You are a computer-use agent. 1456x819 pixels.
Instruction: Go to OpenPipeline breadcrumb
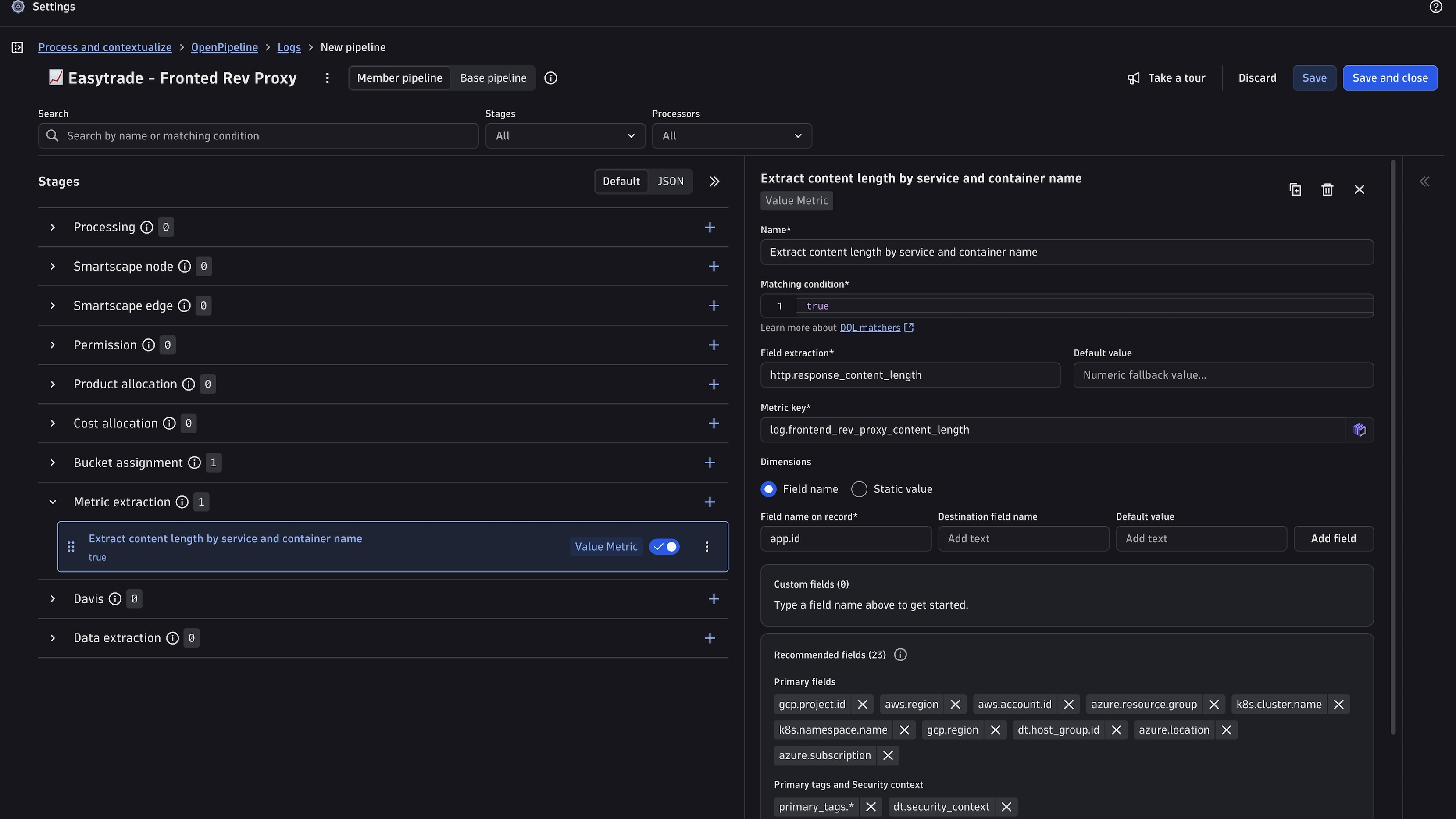(x=225, y=47)
